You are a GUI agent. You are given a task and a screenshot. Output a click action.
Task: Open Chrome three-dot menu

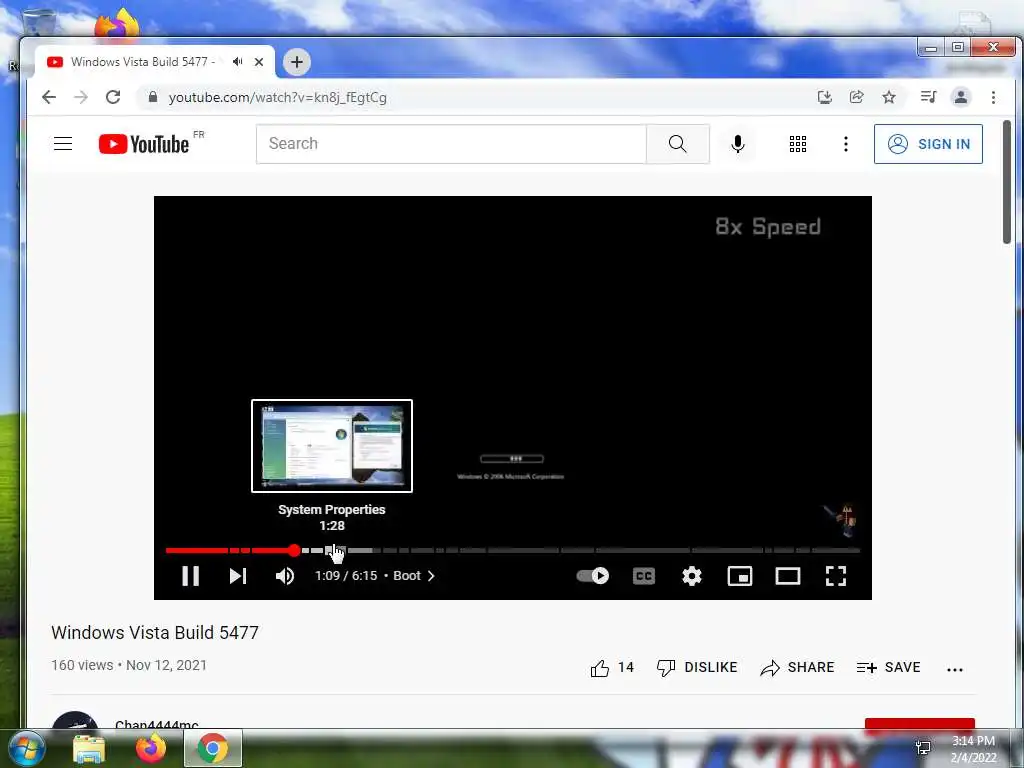pyautogui.click(x=993, y=97)
